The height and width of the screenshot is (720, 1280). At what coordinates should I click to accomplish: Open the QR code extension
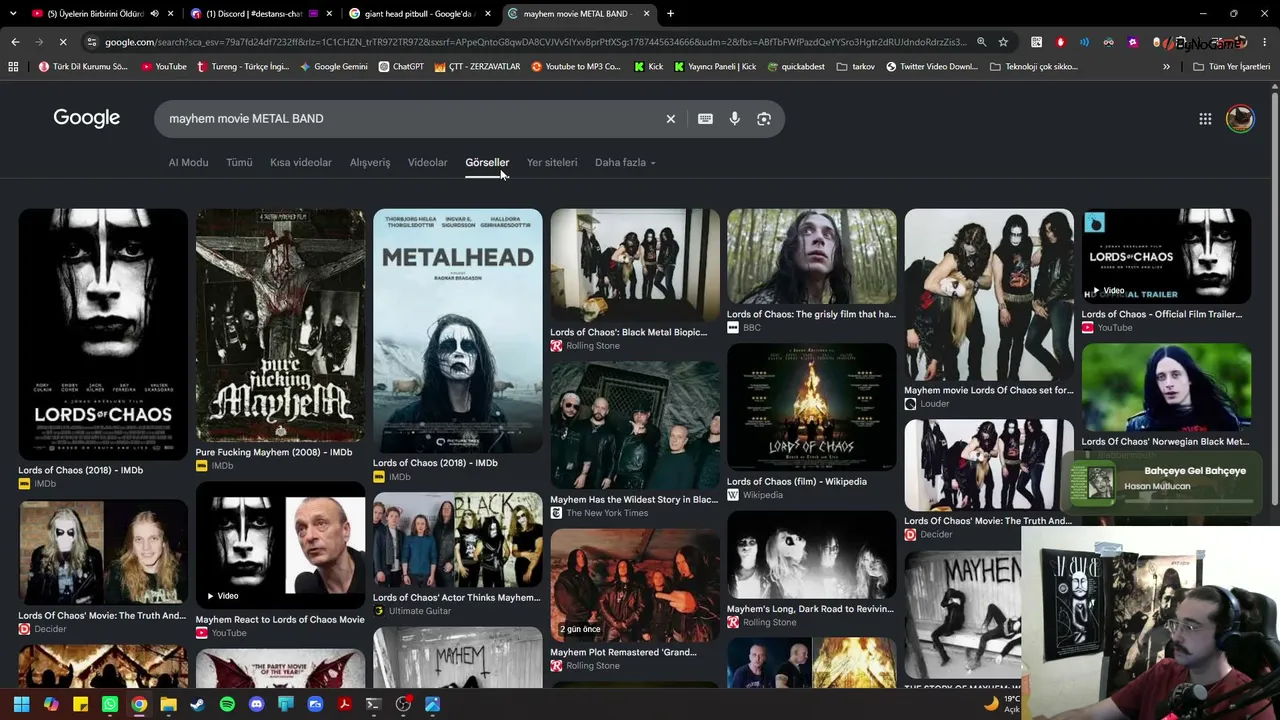pyautogui.click(x=1036, y=42)
